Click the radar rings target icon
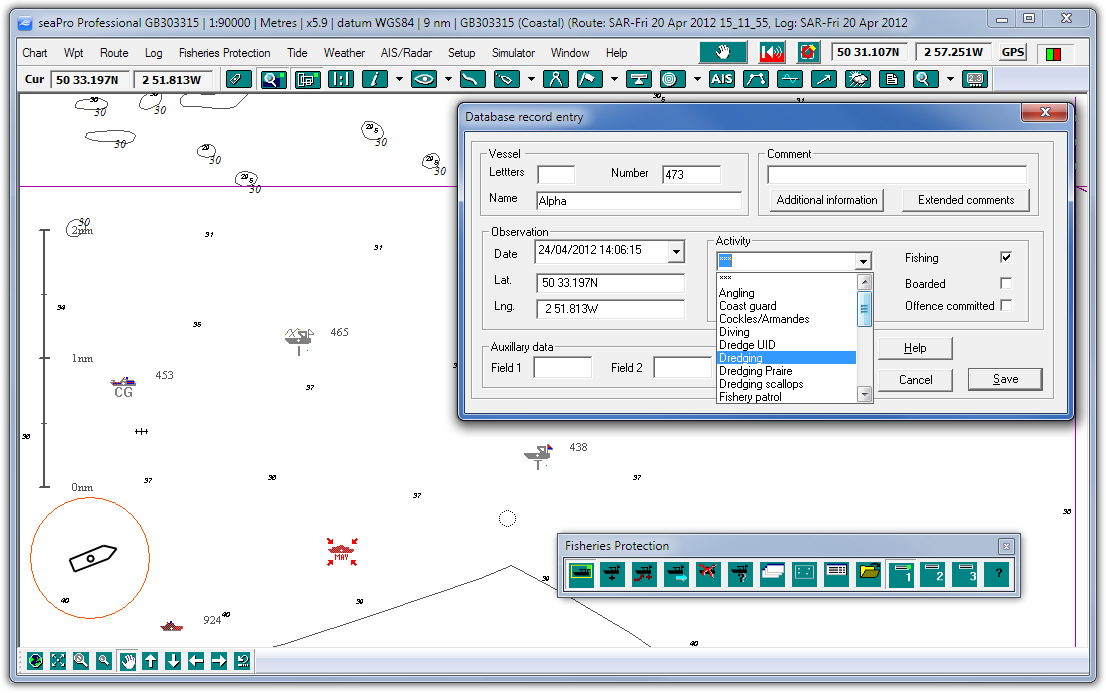The image size is (1106, 693). click(670, 79)
